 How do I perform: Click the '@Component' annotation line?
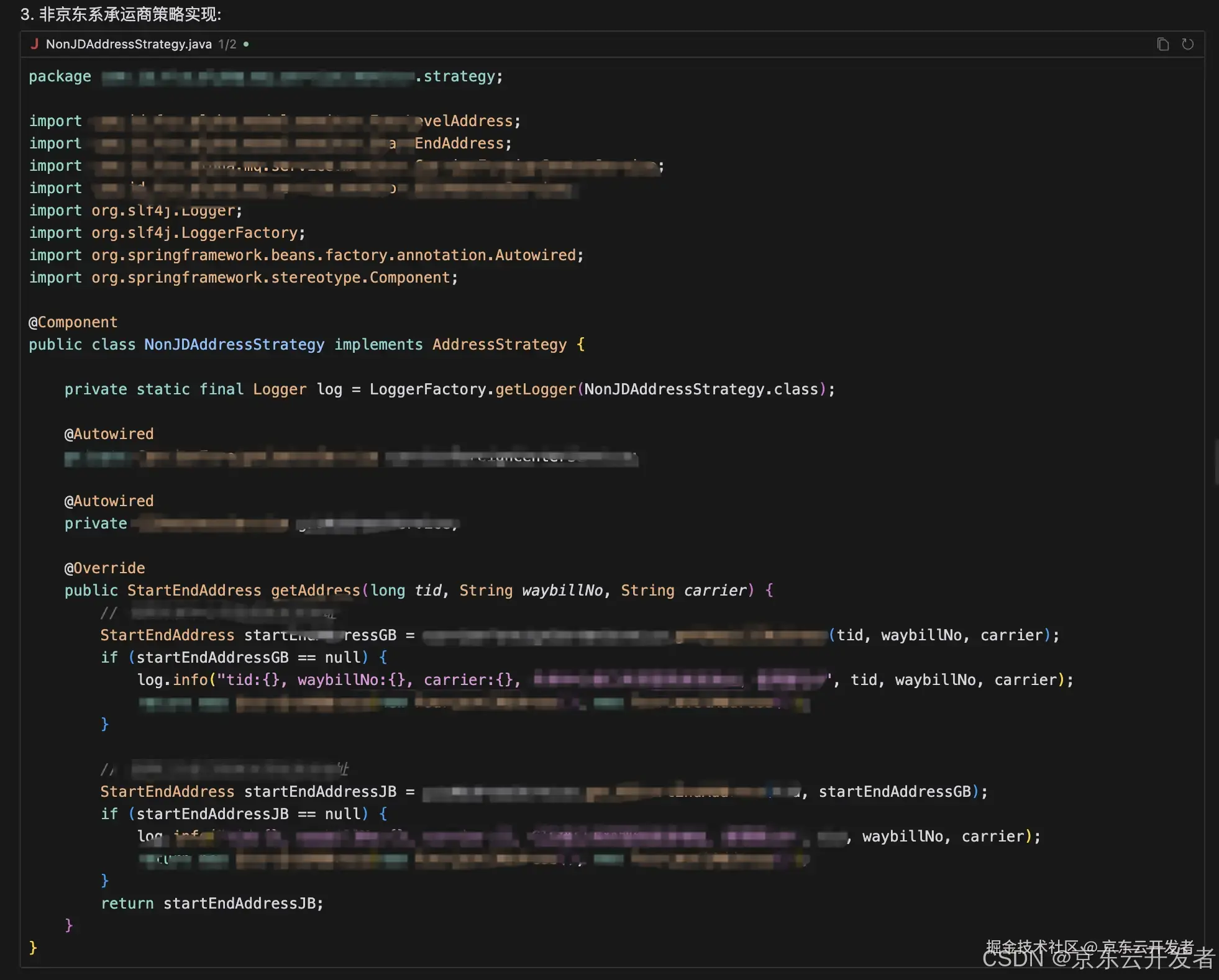coord(73,322)
